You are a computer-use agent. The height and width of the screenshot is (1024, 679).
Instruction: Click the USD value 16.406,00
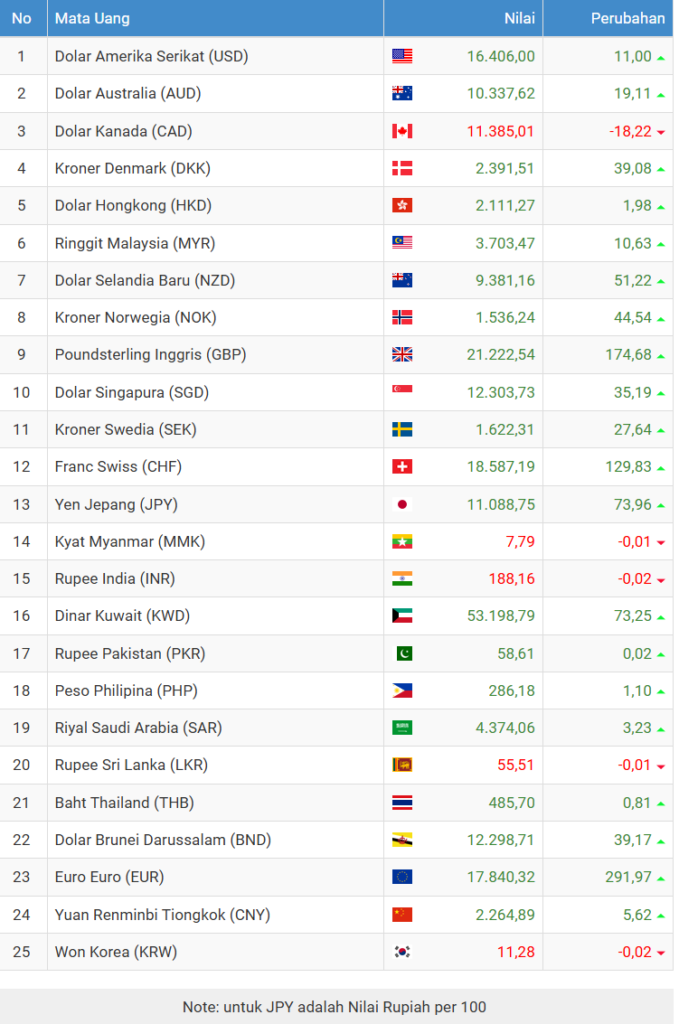click(x=501, y=56)
